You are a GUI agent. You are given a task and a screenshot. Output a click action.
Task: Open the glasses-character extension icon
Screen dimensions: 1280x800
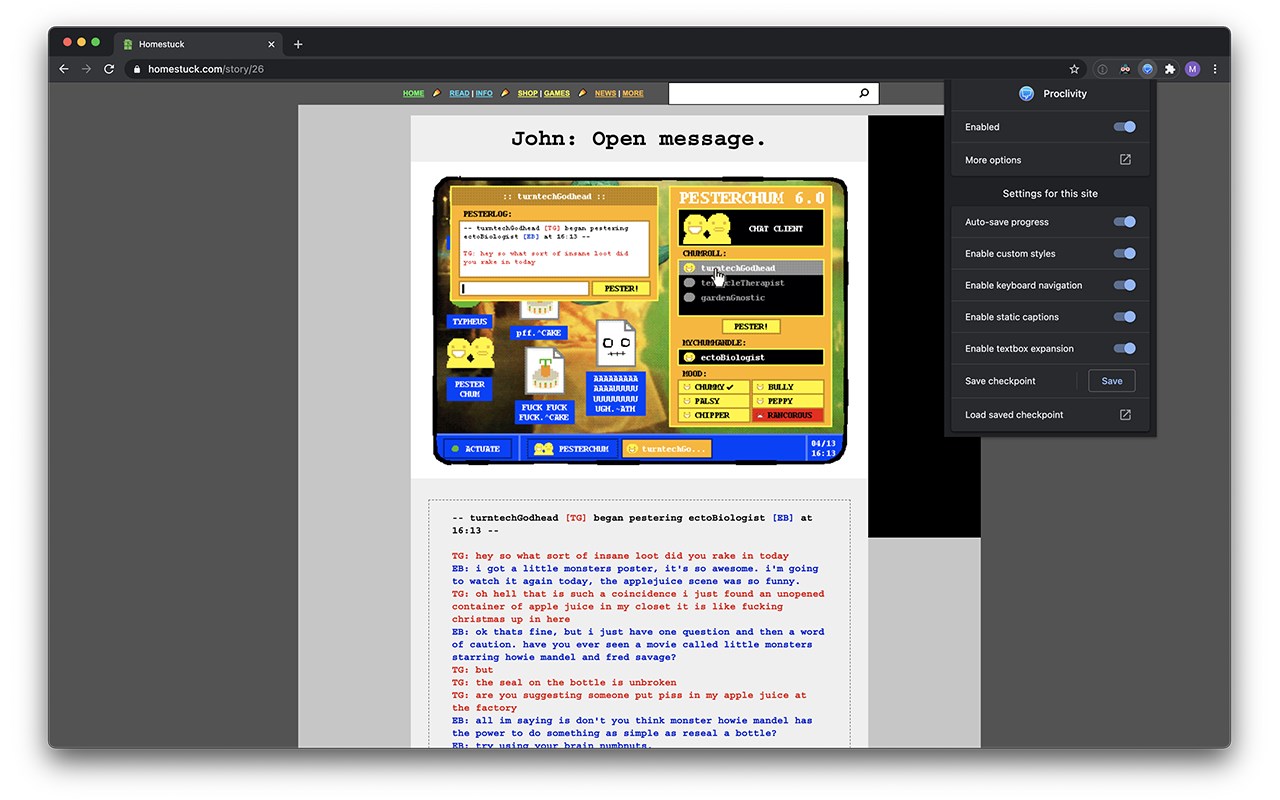tap(1125, 69)
